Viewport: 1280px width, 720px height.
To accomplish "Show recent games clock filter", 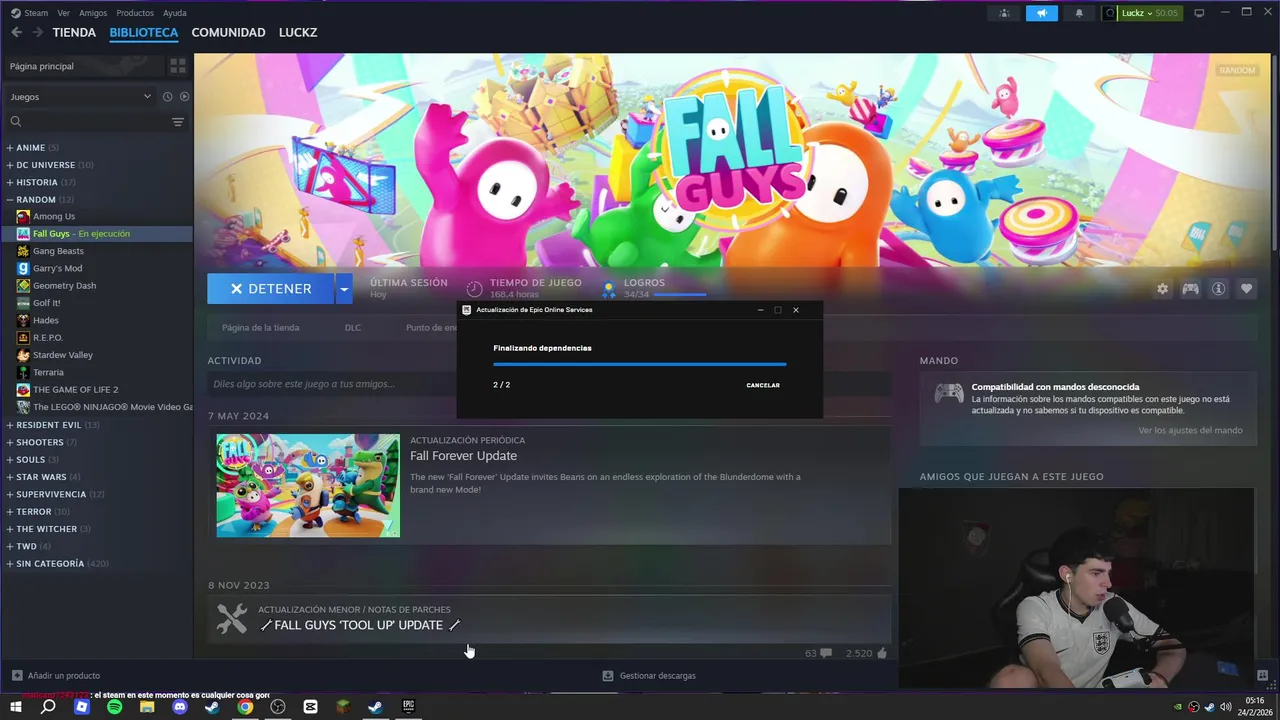I will (x=168, y=97).
